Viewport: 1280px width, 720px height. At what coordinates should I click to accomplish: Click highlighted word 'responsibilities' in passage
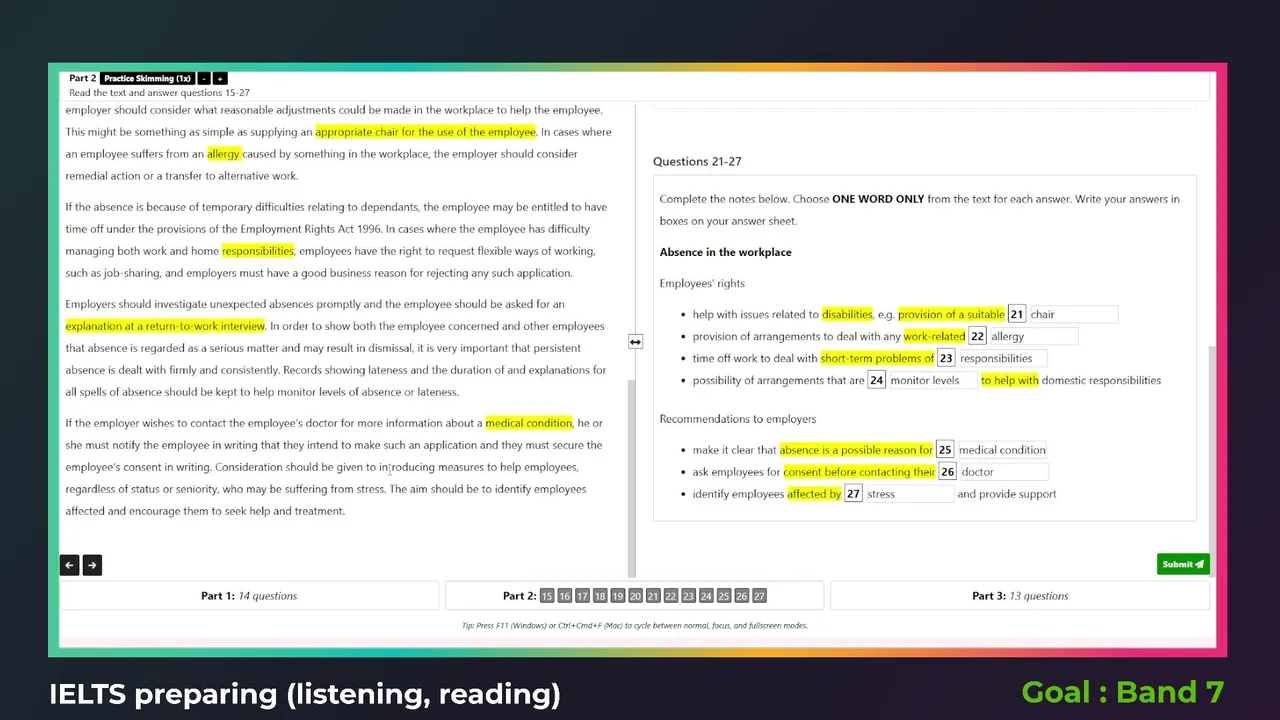(x=258, y=251)
